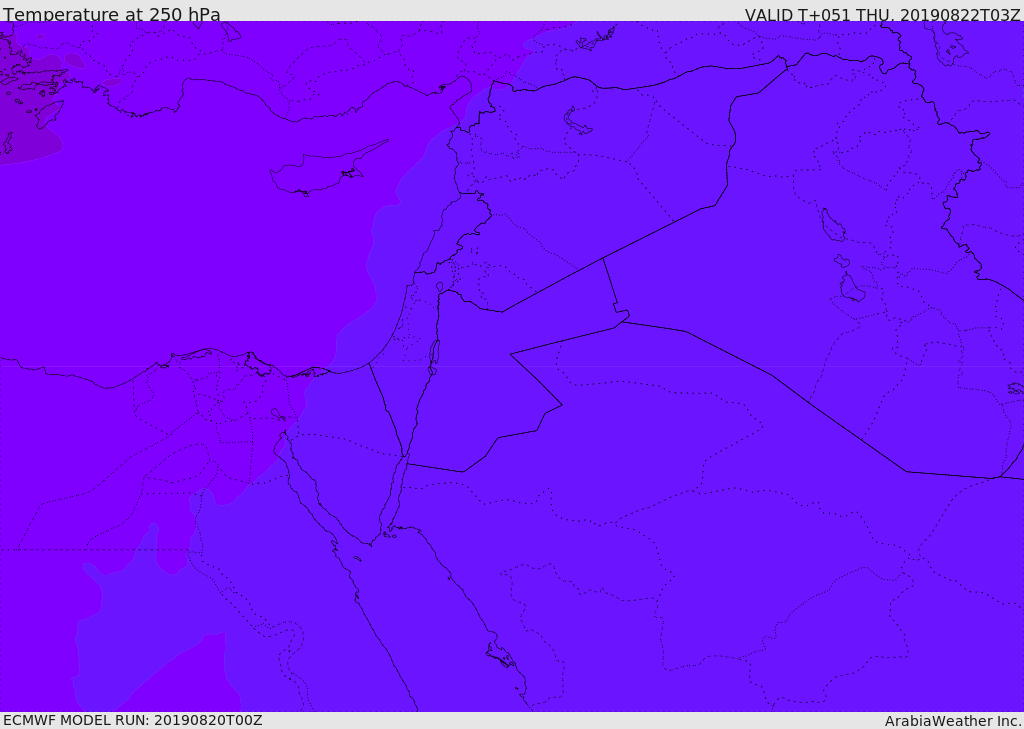Click the 'VALID T+051 THU. 20190822T03Z' timestamp

[882, 14]
